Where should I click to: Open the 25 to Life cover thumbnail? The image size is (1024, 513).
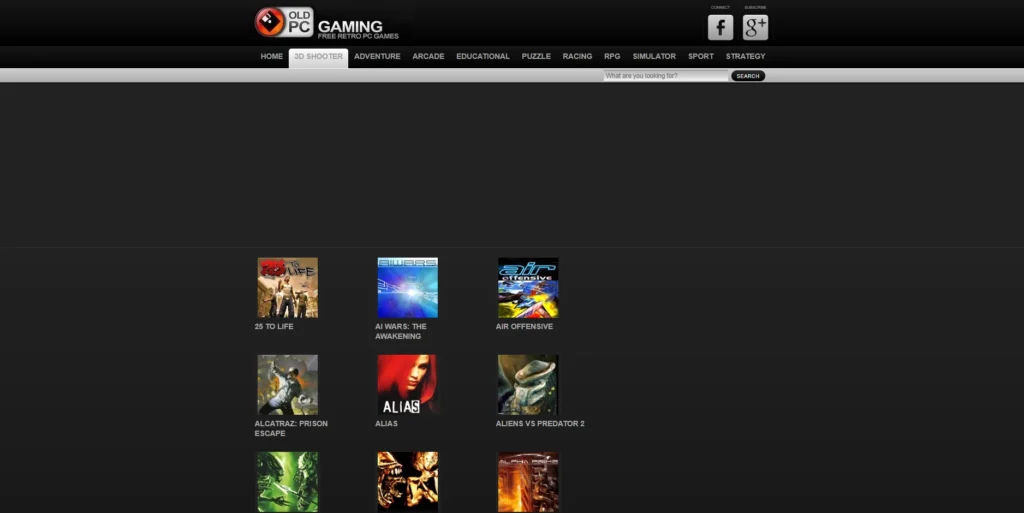point(287,288)
